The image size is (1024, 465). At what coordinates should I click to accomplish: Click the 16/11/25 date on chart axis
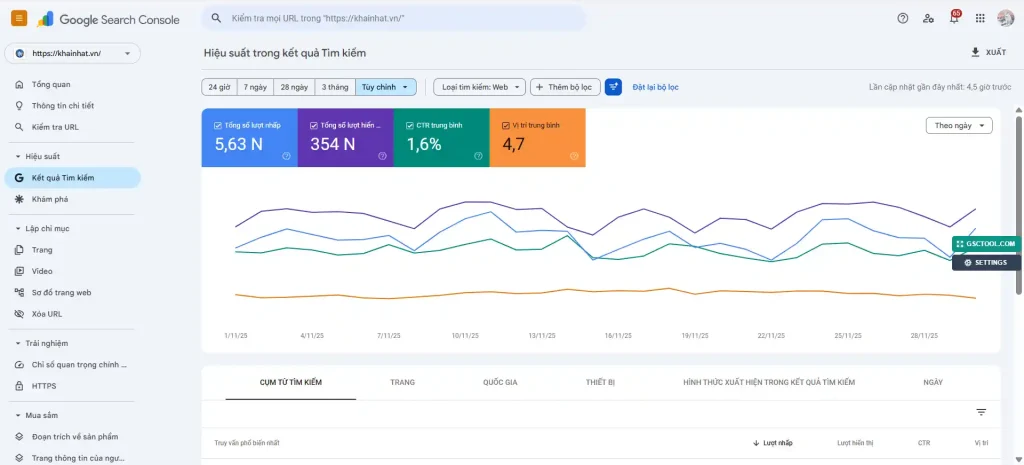click(618, 336)
